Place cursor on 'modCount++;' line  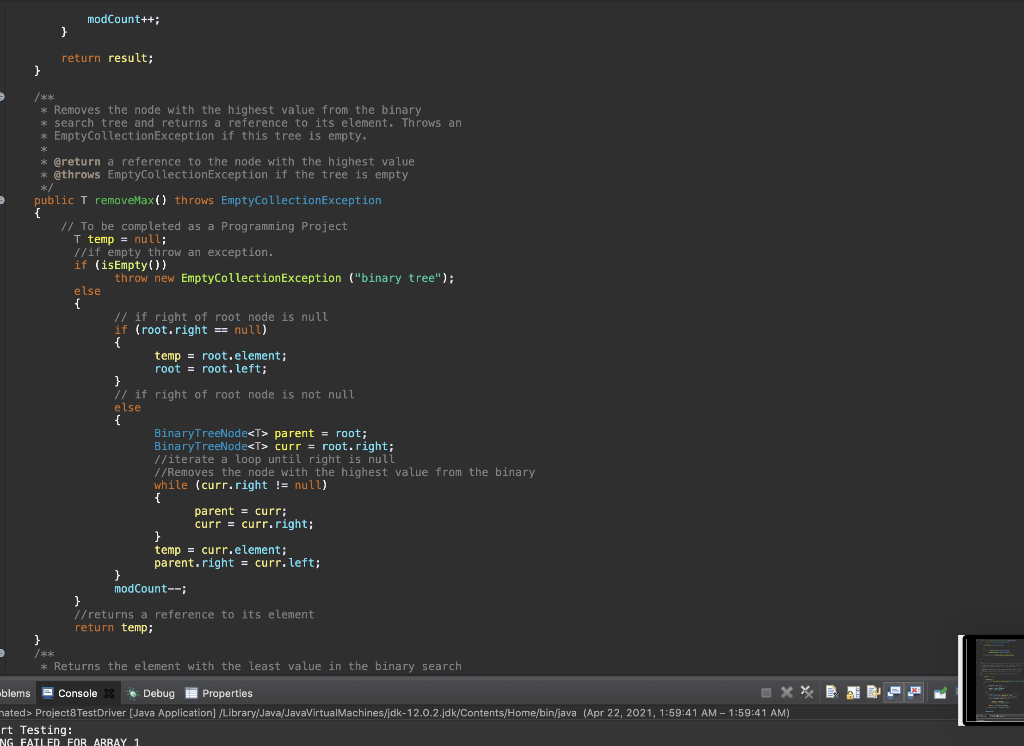tap(123, 20)
